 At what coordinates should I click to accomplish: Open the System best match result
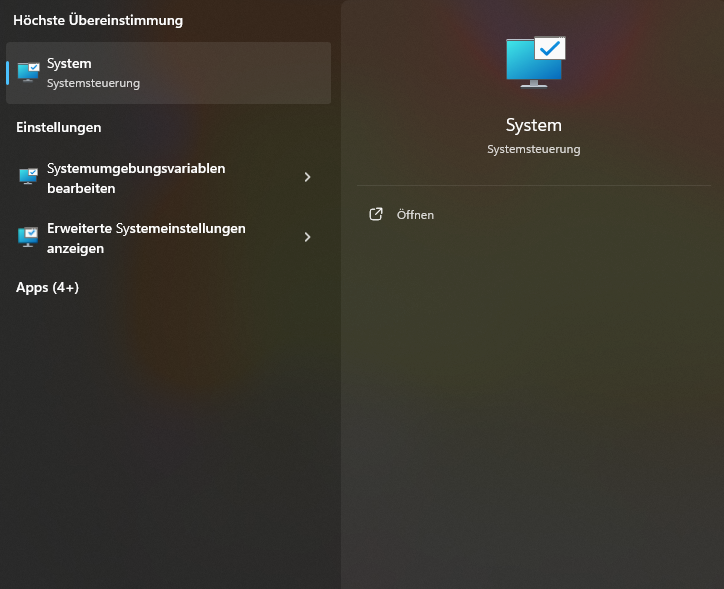[169, 73]
